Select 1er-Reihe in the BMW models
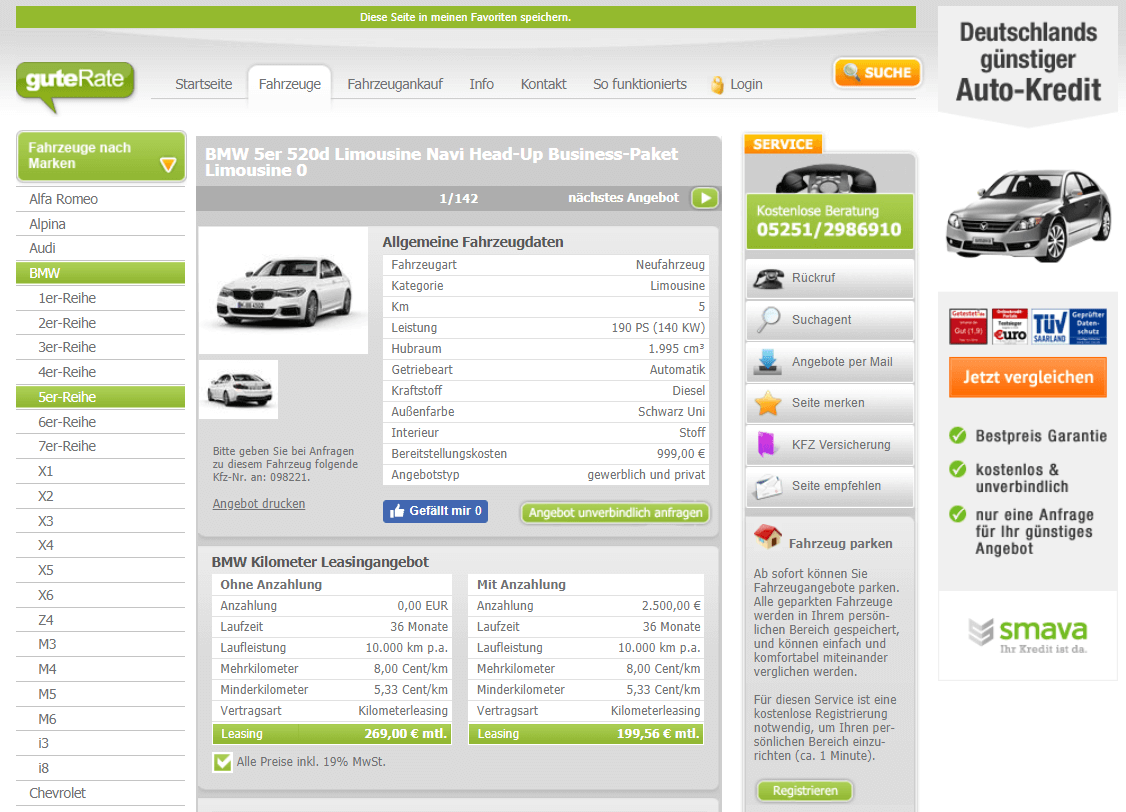Screen dimensions: 1126x812 tap(101, 298)
